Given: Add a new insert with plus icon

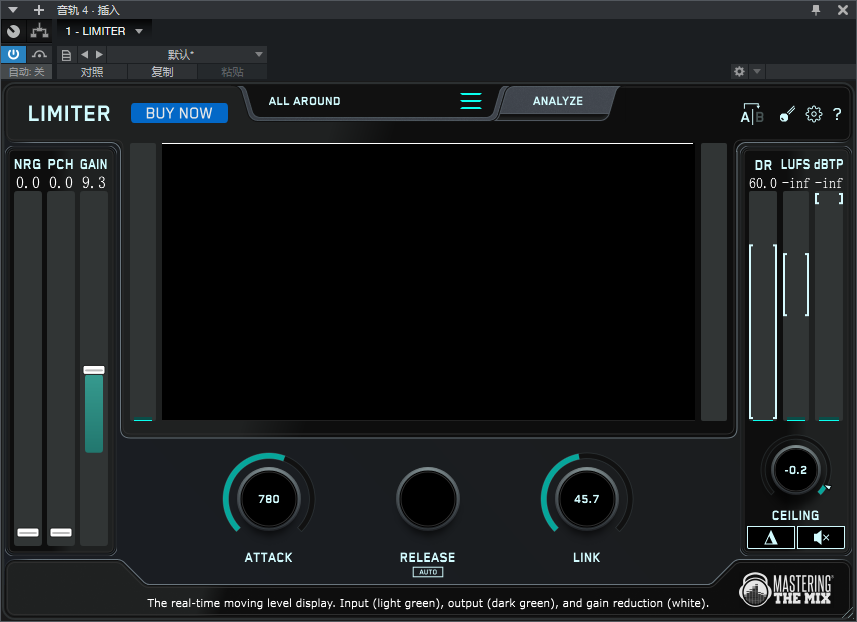Looking at the screenshot, I should [x=39, y=10].
